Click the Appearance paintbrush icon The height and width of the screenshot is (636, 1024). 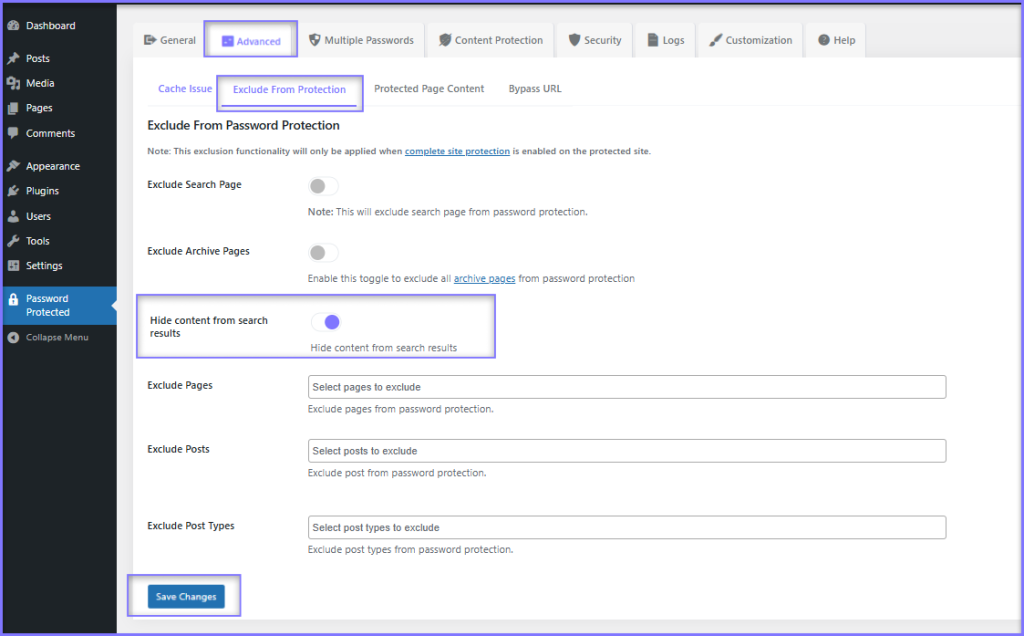(13, 166)
